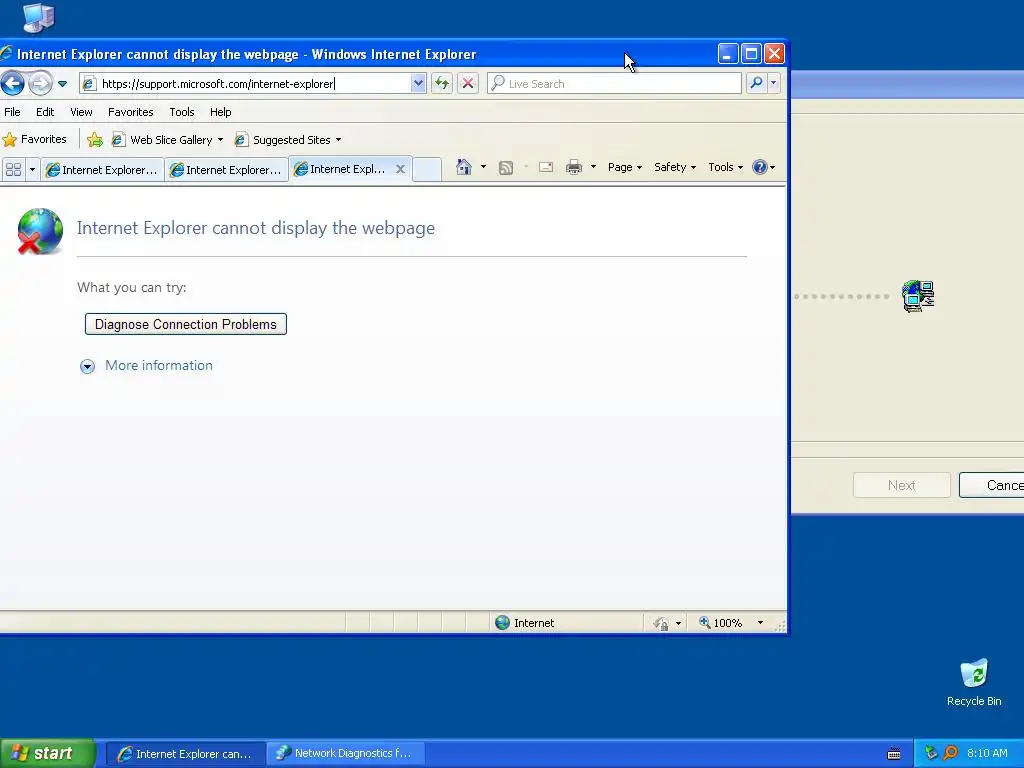This screenshot has width=1024, height=768.
Task: Open the File menu
Action: pos(12,112)
